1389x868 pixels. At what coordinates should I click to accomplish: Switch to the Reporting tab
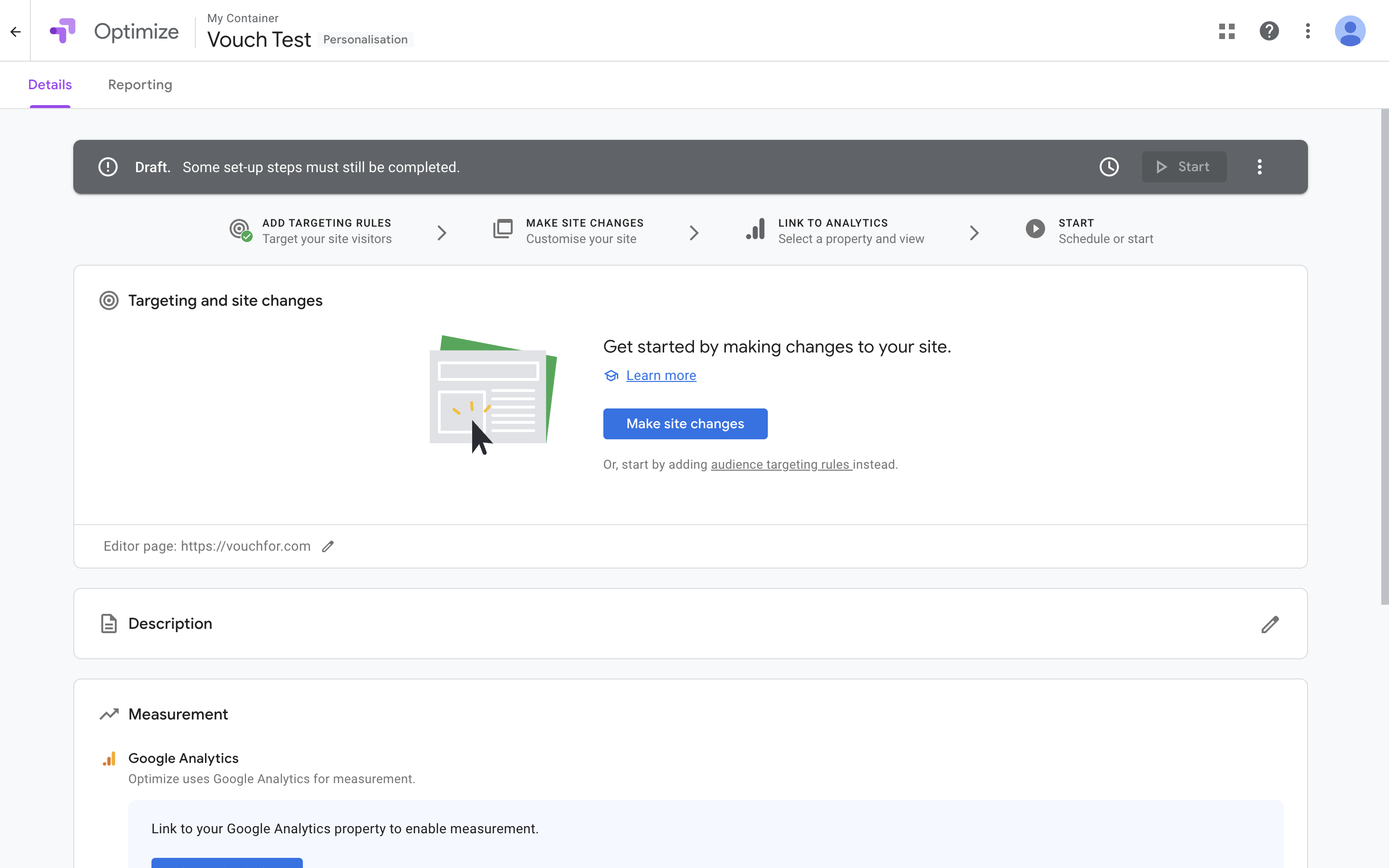click(140, 85)
